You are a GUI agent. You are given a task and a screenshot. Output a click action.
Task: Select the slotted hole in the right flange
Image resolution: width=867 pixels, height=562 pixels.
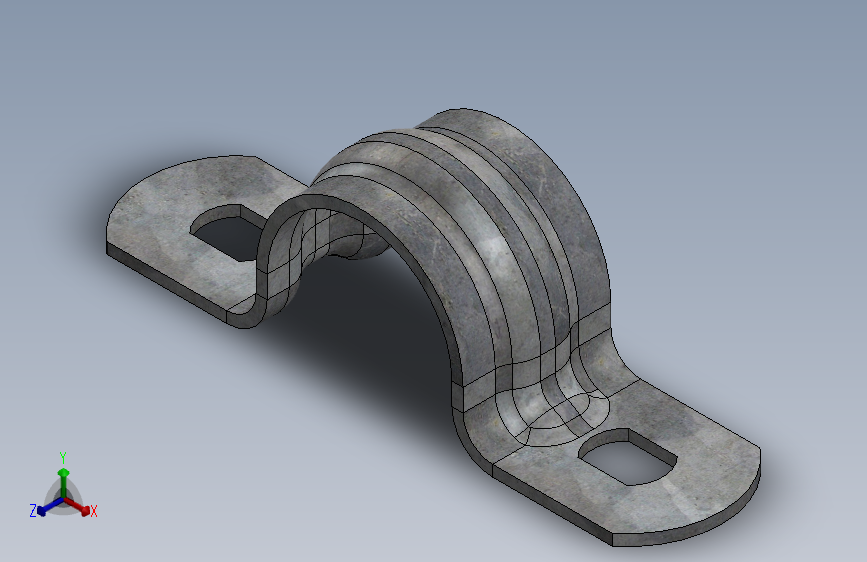pyautogui.click(x=628, y=456)
